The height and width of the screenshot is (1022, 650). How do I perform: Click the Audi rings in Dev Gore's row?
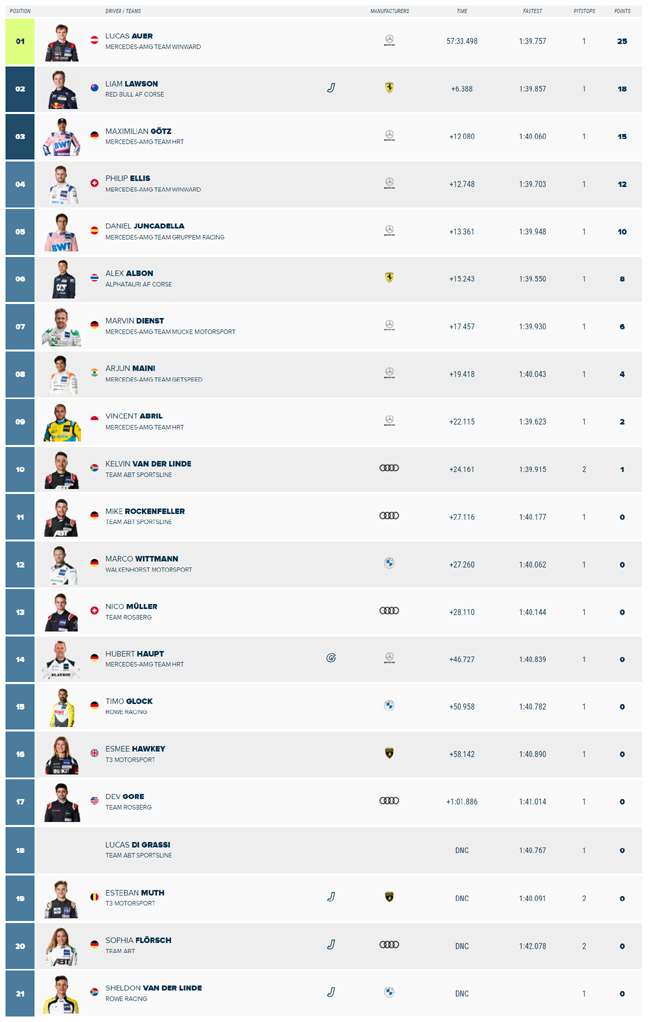pos(389,800)
